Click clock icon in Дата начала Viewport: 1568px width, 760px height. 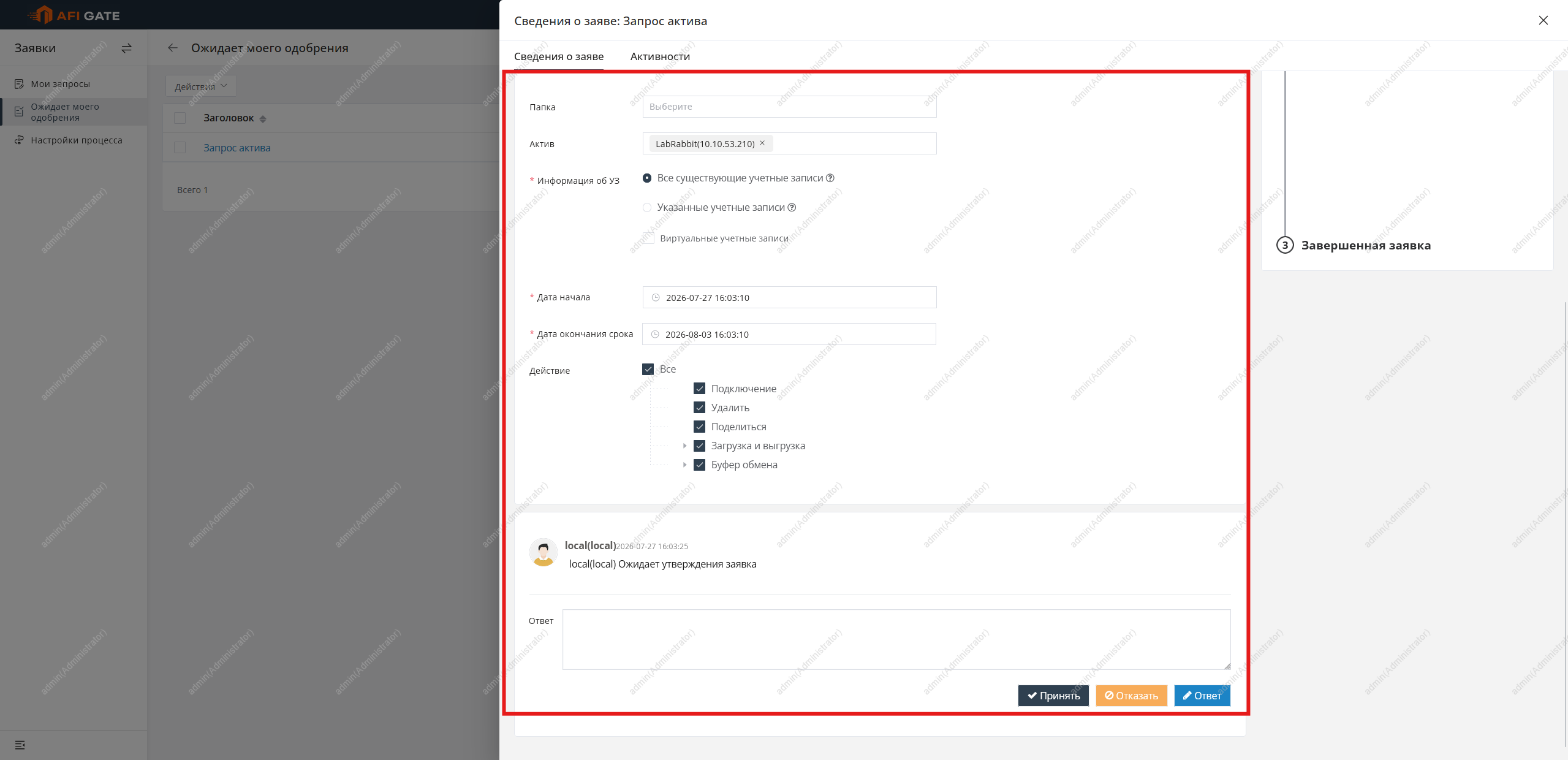tap(656, 297)
